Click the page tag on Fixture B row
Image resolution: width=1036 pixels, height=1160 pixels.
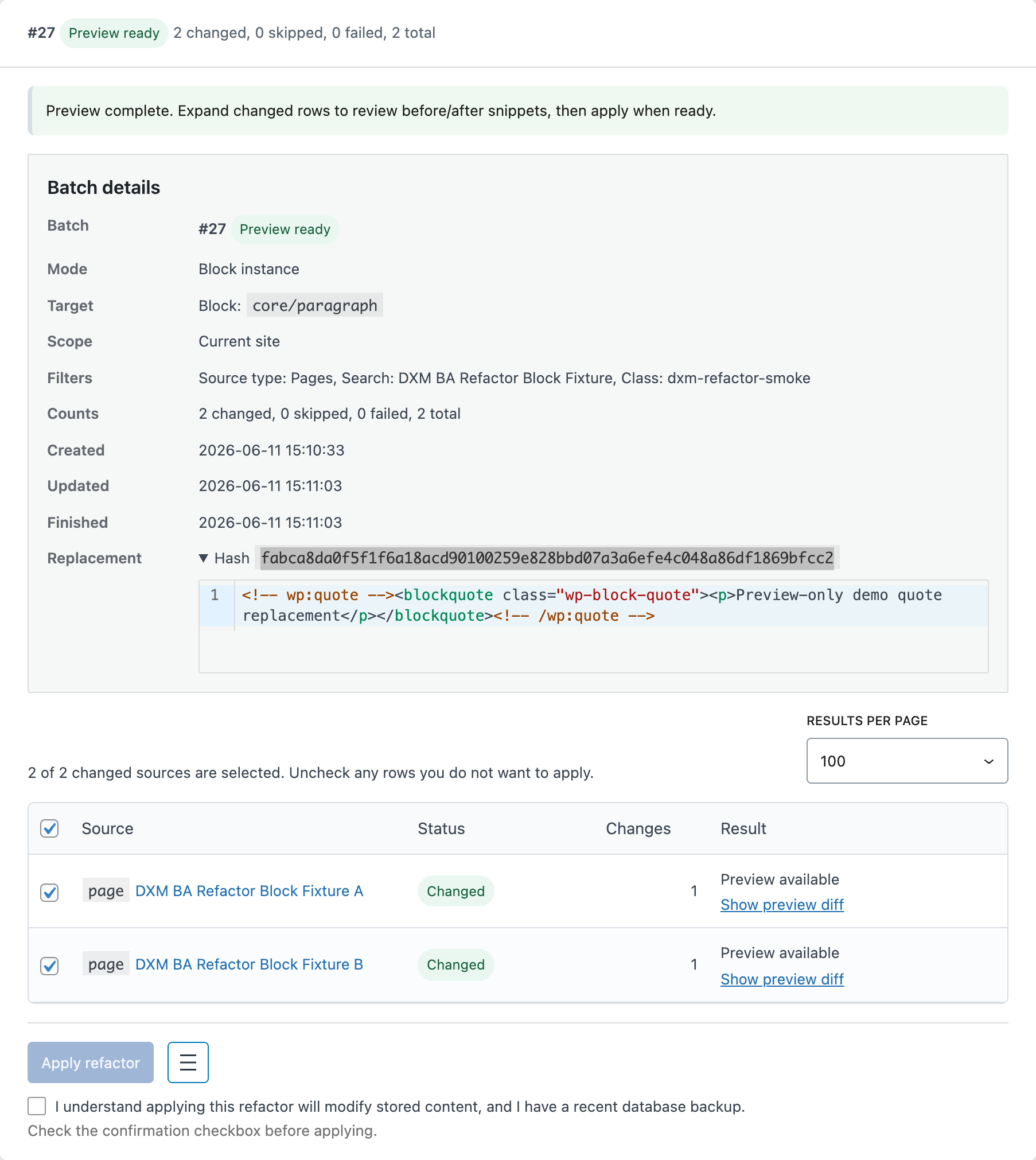click(106, 964)
